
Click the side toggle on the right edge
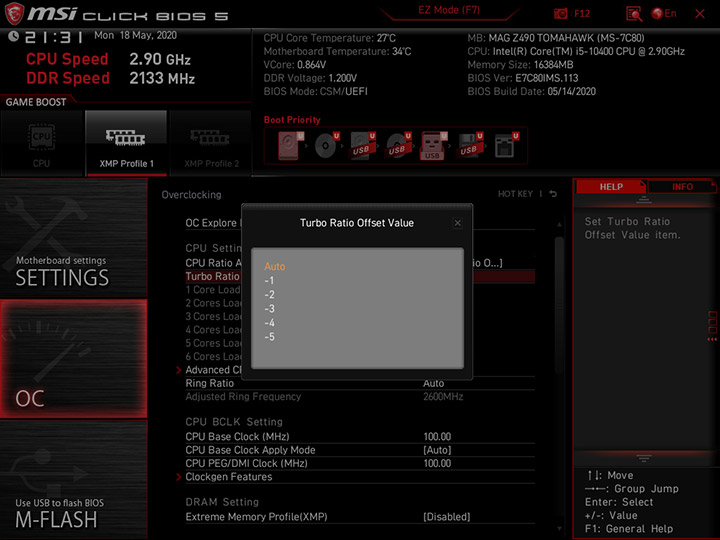(x=712, y=326)
